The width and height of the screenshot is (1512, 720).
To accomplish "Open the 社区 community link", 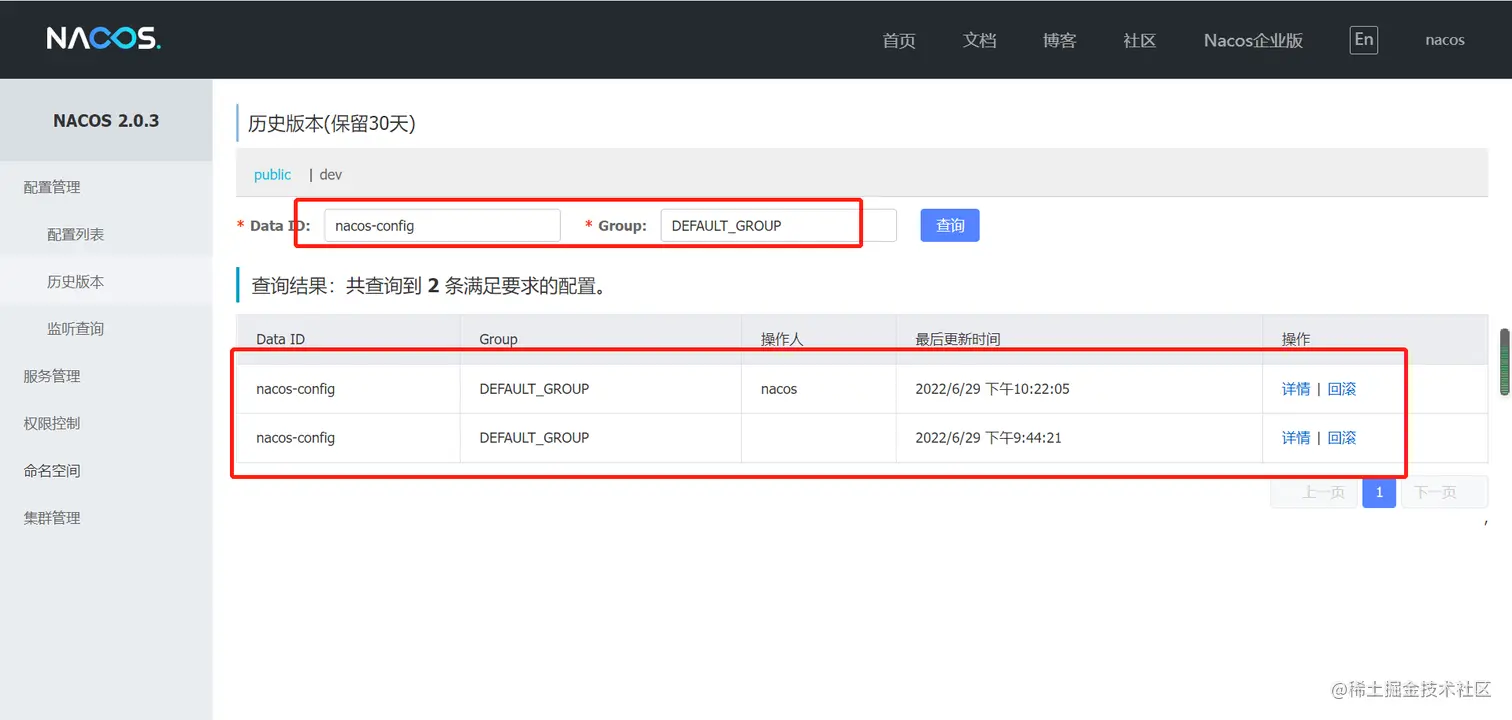I will click(x=1139, y=40).
